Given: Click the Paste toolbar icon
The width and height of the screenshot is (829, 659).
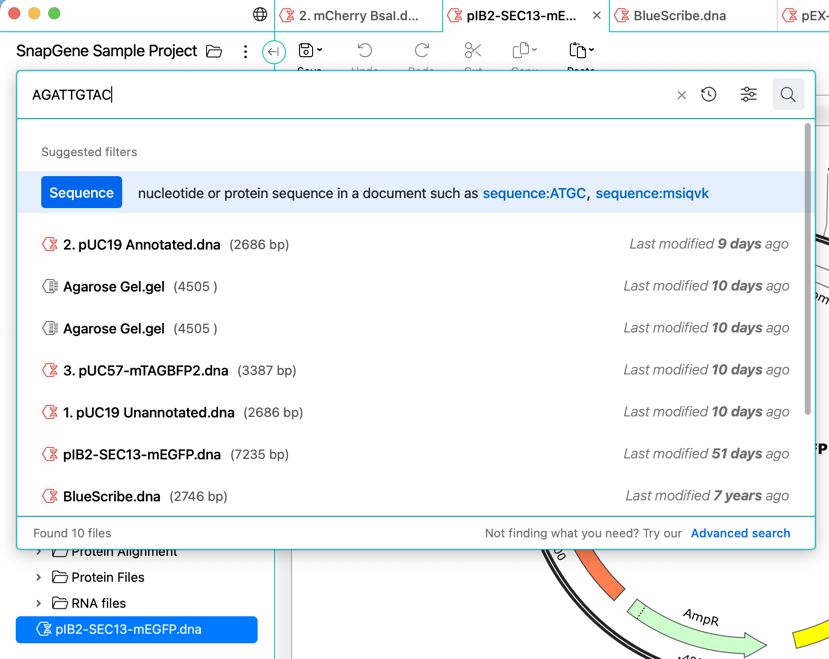Looking at the screenshot, I should click(x=577, y=50).
